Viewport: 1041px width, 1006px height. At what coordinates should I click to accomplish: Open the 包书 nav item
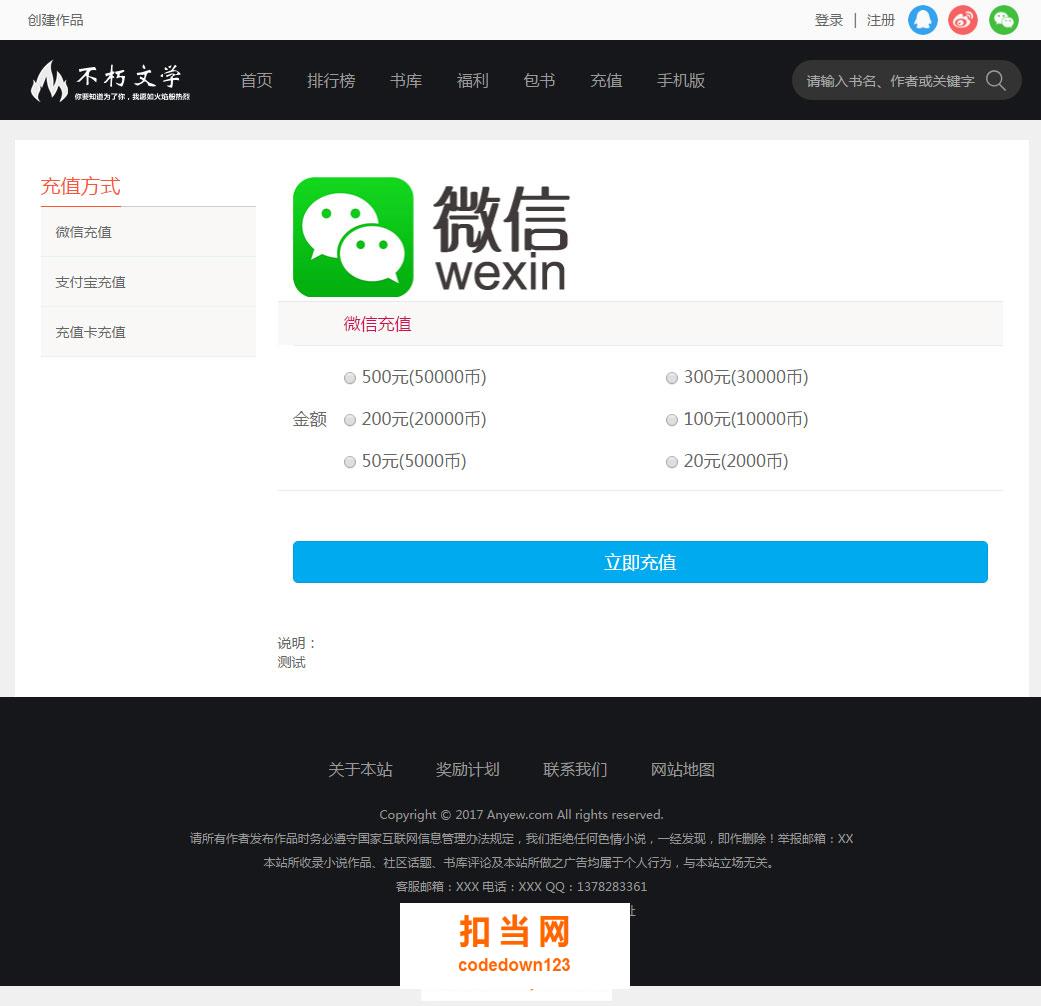[539, 80]
